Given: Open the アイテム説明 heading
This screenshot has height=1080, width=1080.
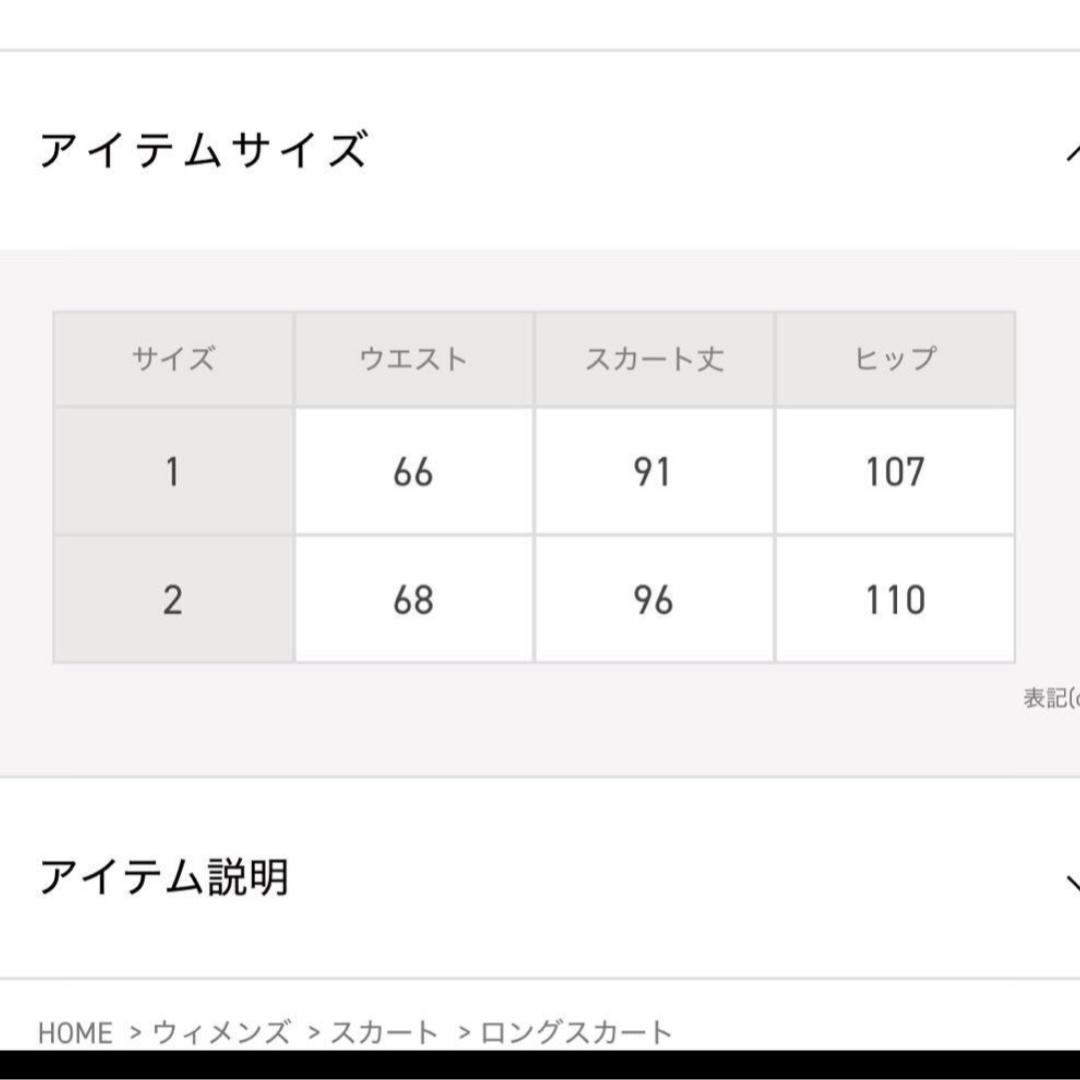Looking at the screenshot, I should tap(164, 877).
